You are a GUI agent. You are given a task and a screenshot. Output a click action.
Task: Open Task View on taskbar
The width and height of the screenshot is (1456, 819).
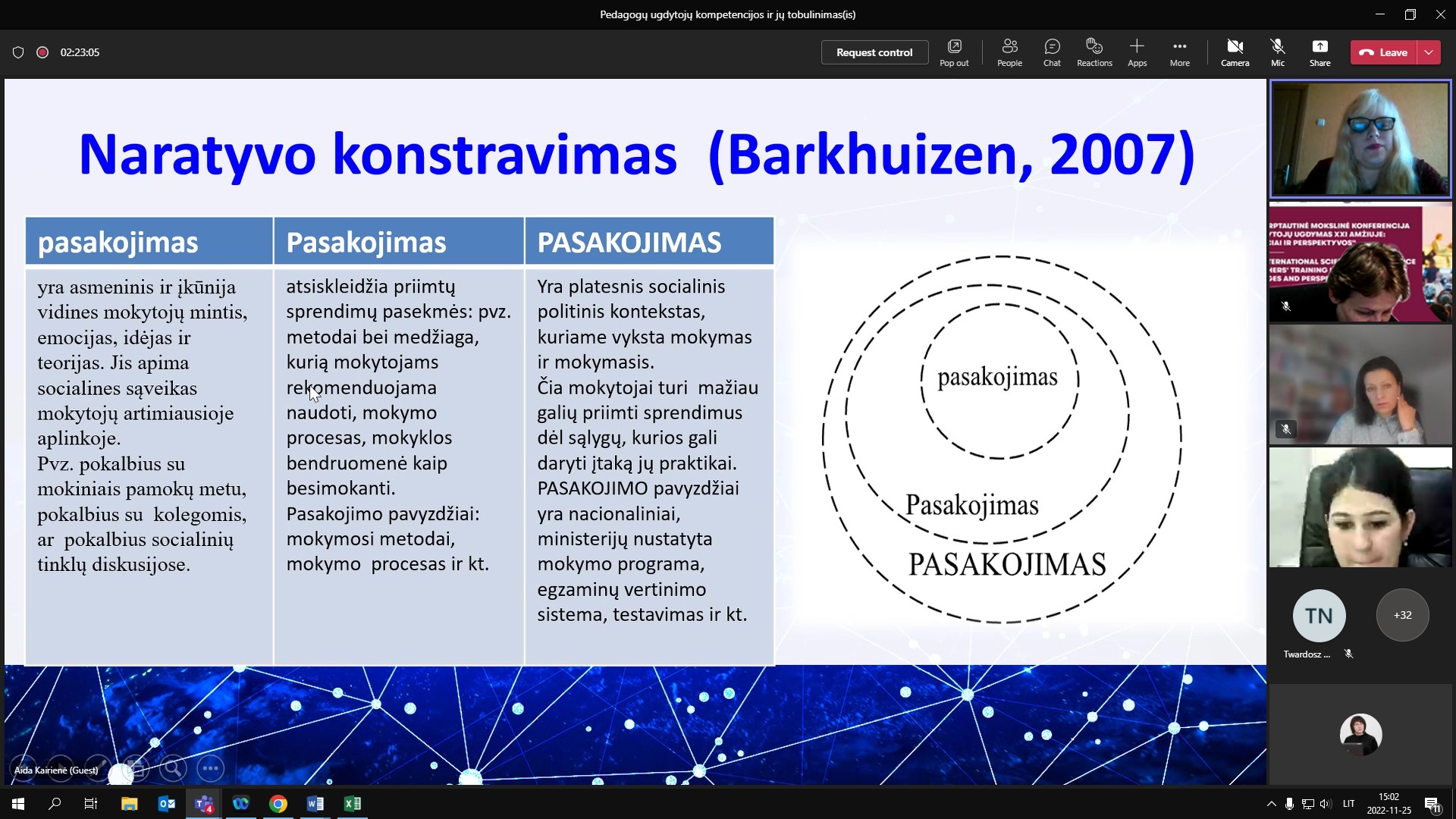point(91,804)
